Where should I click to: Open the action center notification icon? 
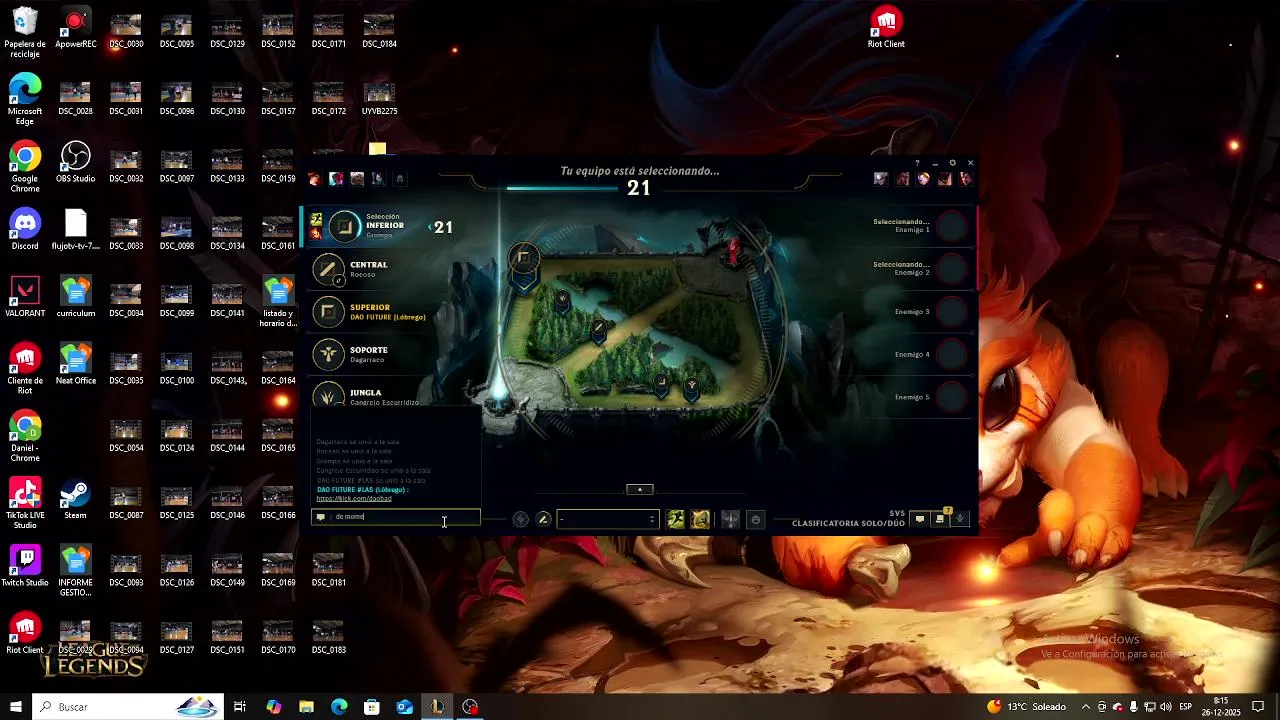click(x=1258, y=707)
